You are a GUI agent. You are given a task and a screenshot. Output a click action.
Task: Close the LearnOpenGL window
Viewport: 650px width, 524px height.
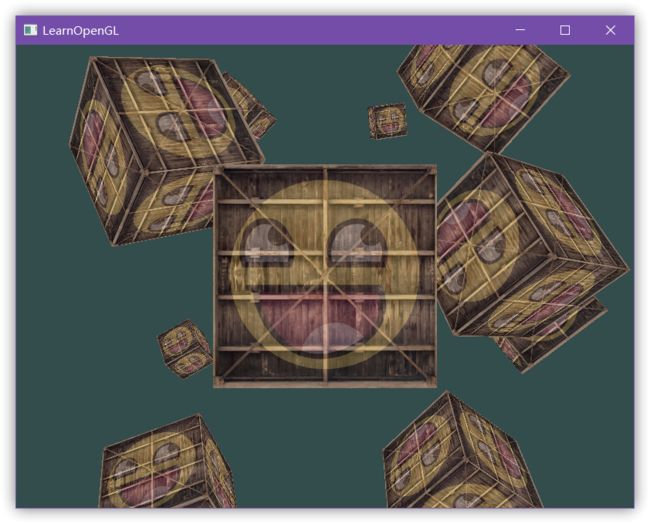click(x=610, y=30)
